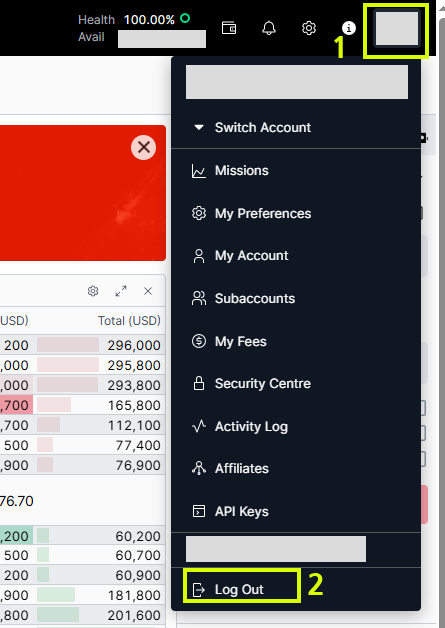Open the wallet icon in top bar
Screen dimensions: 445x628
pos(229,28)
